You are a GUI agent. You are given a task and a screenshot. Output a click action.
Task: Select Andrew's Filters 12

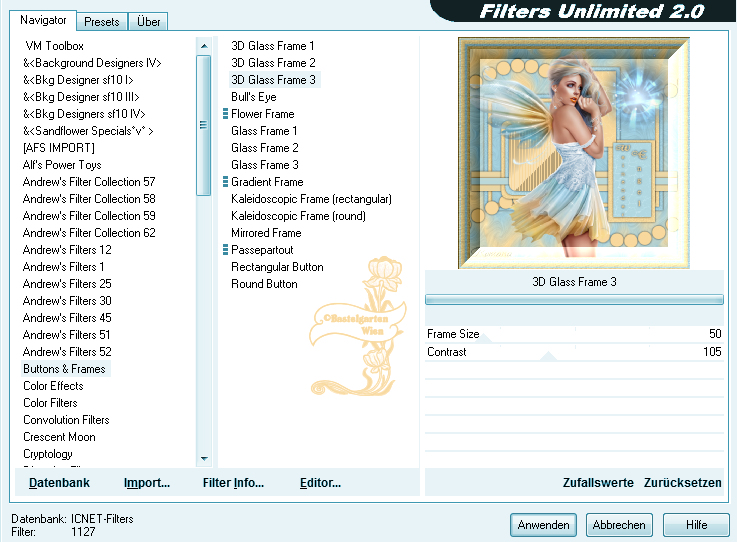(x=67, y=250)
